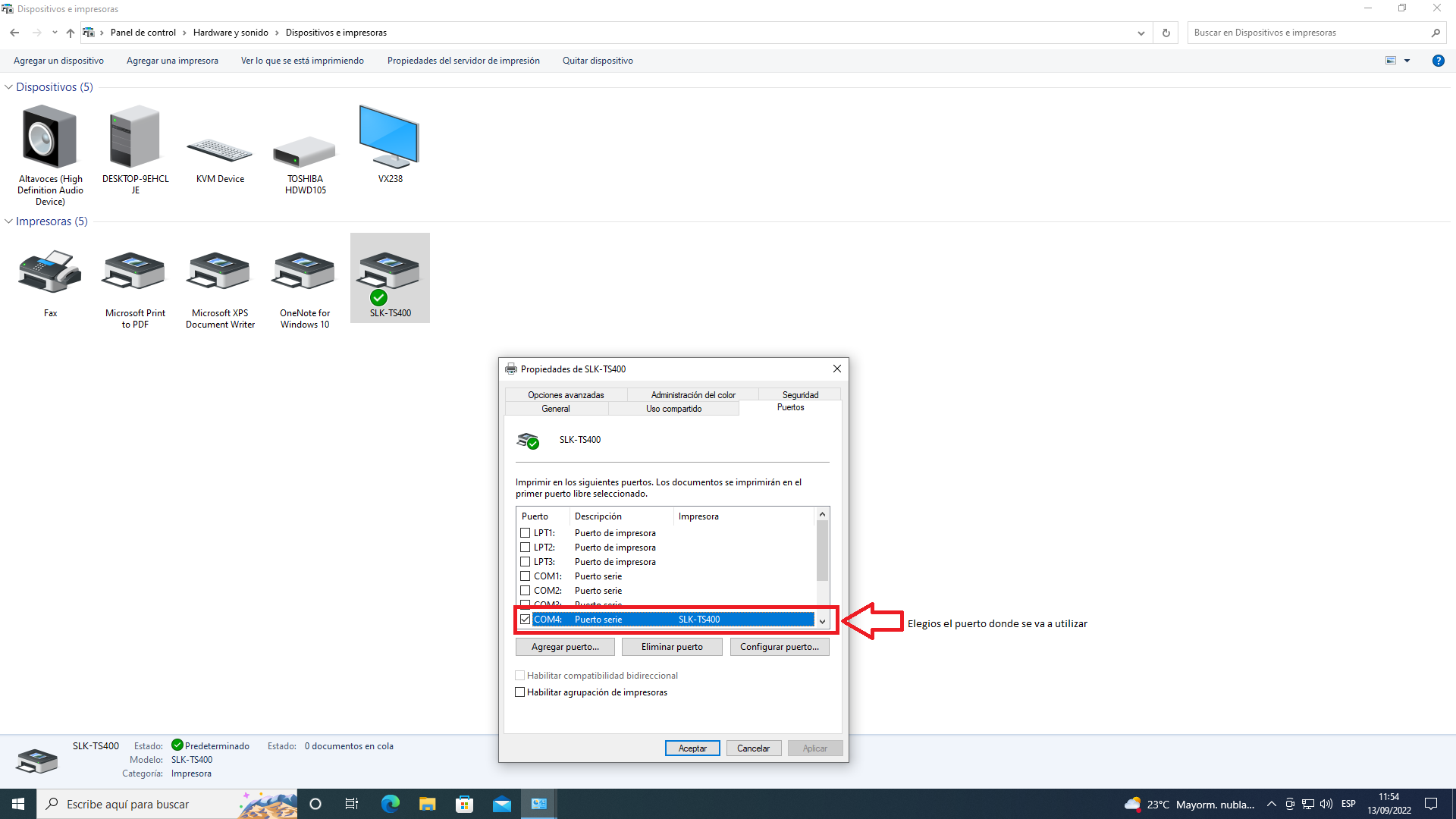This screenshot has width=1456, height=819.
Task: Enable Habilitar agrupación de impresoras checkbox
Action: (x=520, y=692)
